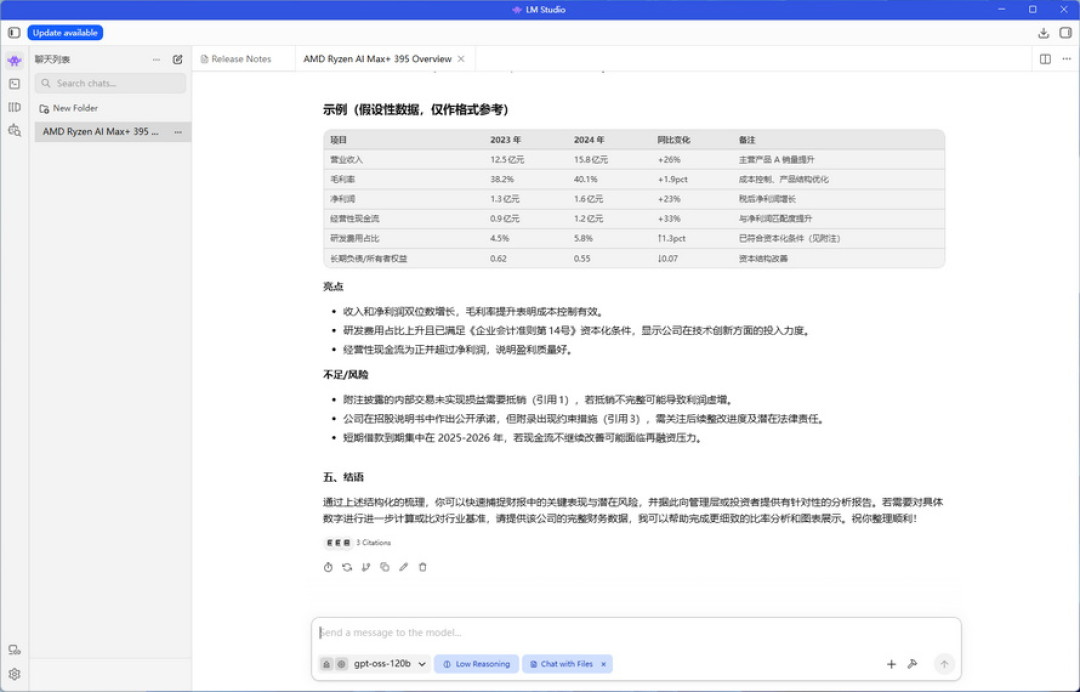Remove the Chat with Files chip
This screenshot has height=692, width=1080.
coord(603,664)
